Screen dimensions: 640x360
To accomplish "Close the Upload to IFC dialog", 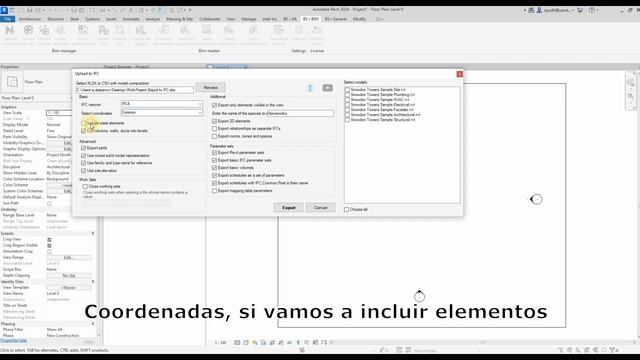I will pos(460,74).
